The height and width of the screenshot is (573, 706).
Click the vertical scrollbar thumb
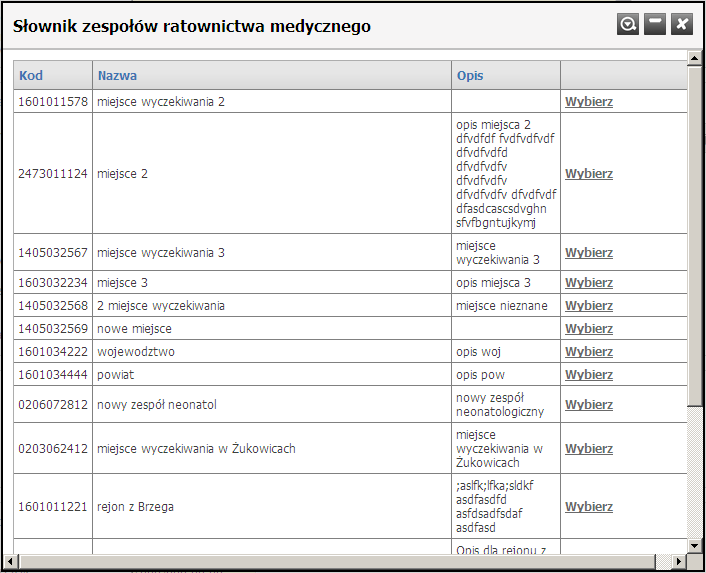coord(694,235)
